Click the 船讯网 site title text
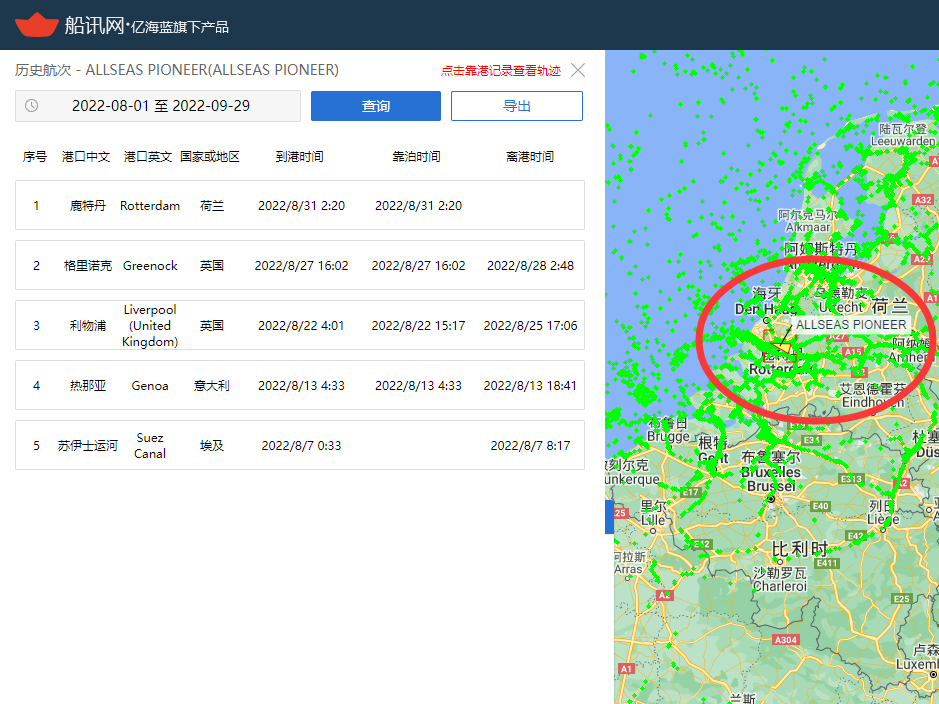The height and width of the screenshot is (704, 939). (x=95, y=25)
